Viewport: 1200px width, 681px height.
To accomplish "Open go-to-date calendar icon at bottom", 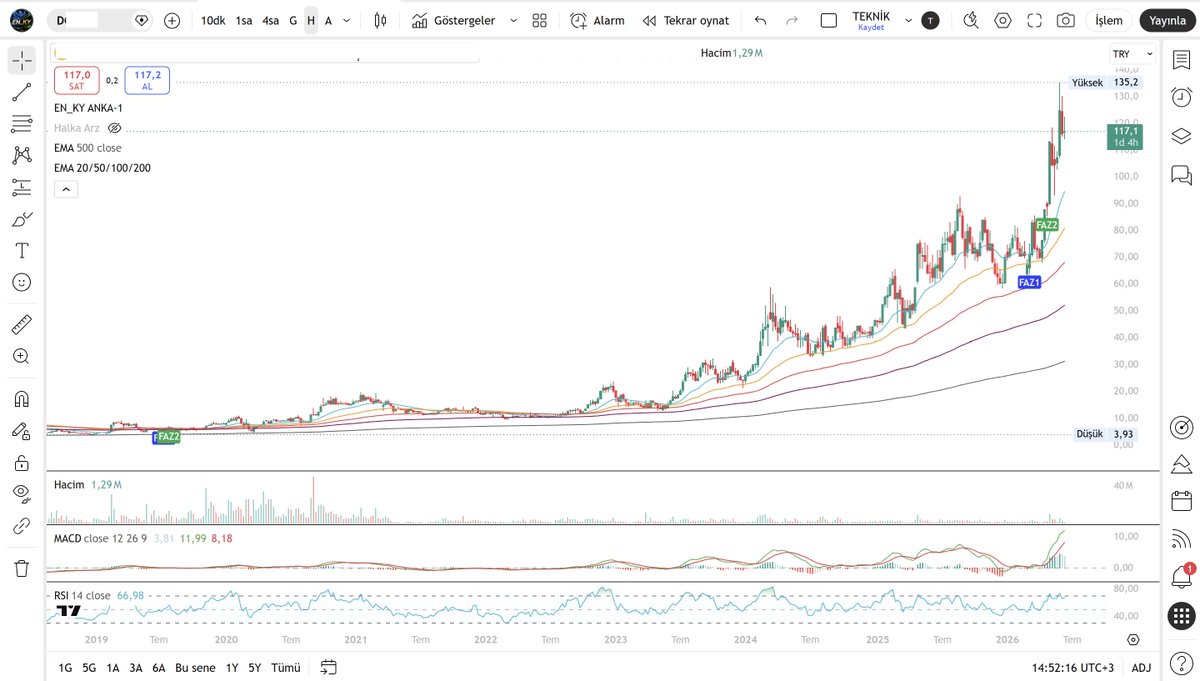I will point(329,667).
